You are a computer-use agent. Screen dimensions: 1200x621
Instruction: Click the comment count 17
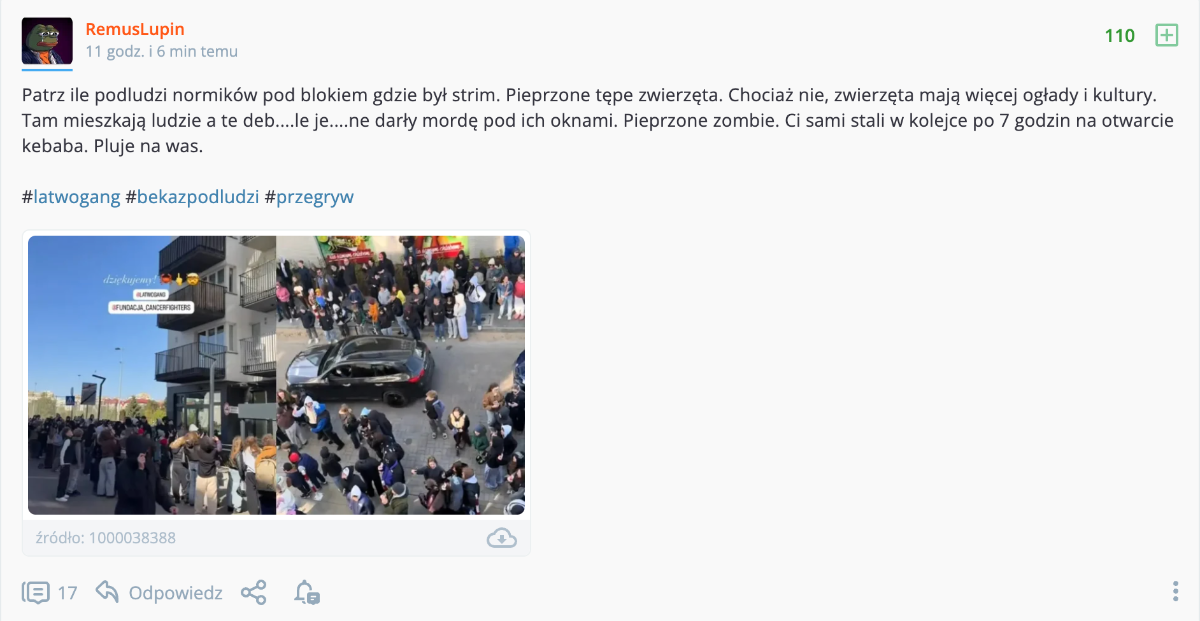67,593
